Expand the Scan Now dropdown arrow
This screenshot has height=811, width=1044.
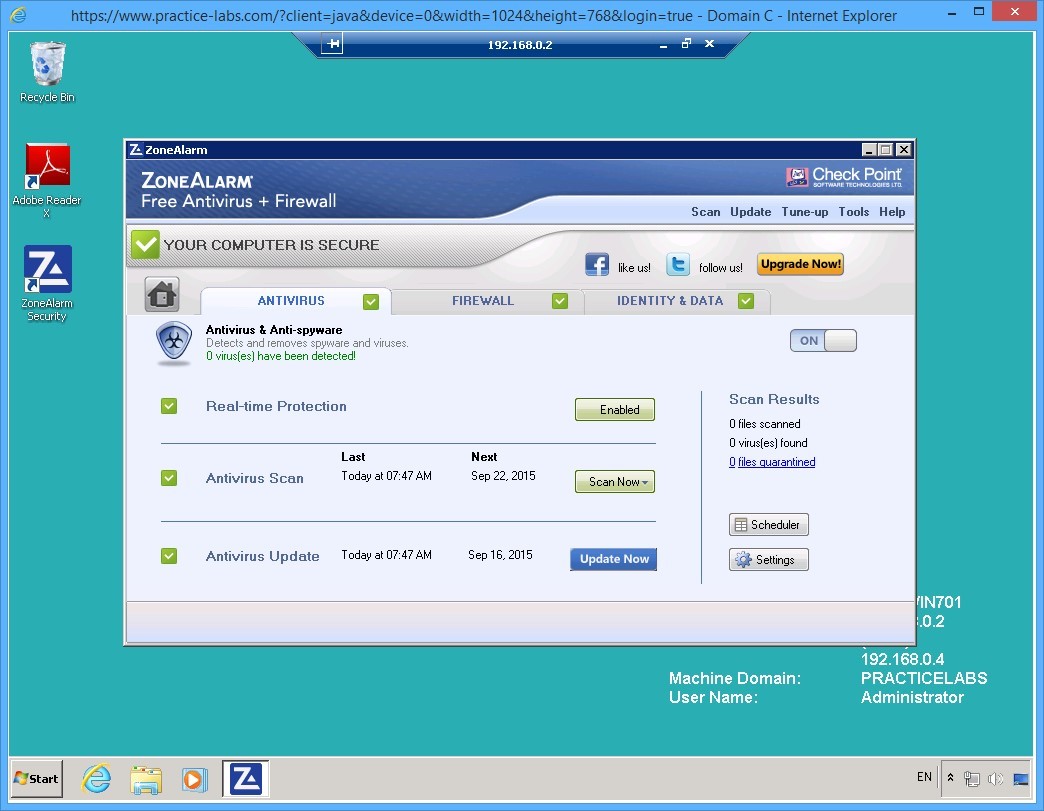(x=645, y=482)
